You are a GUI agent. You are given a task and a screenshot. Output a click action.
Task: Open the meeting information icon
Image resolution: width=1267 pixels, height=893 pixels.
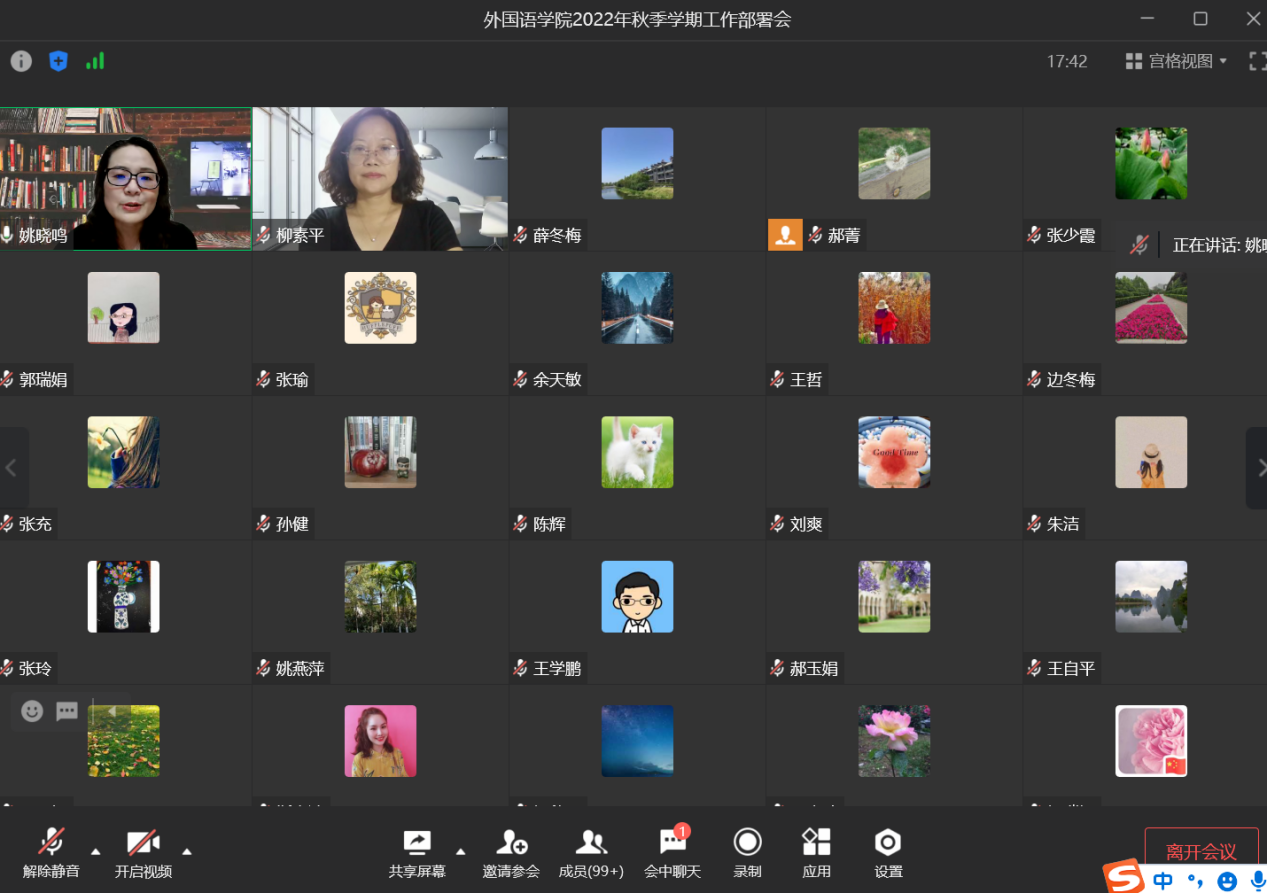pos(21,61)
